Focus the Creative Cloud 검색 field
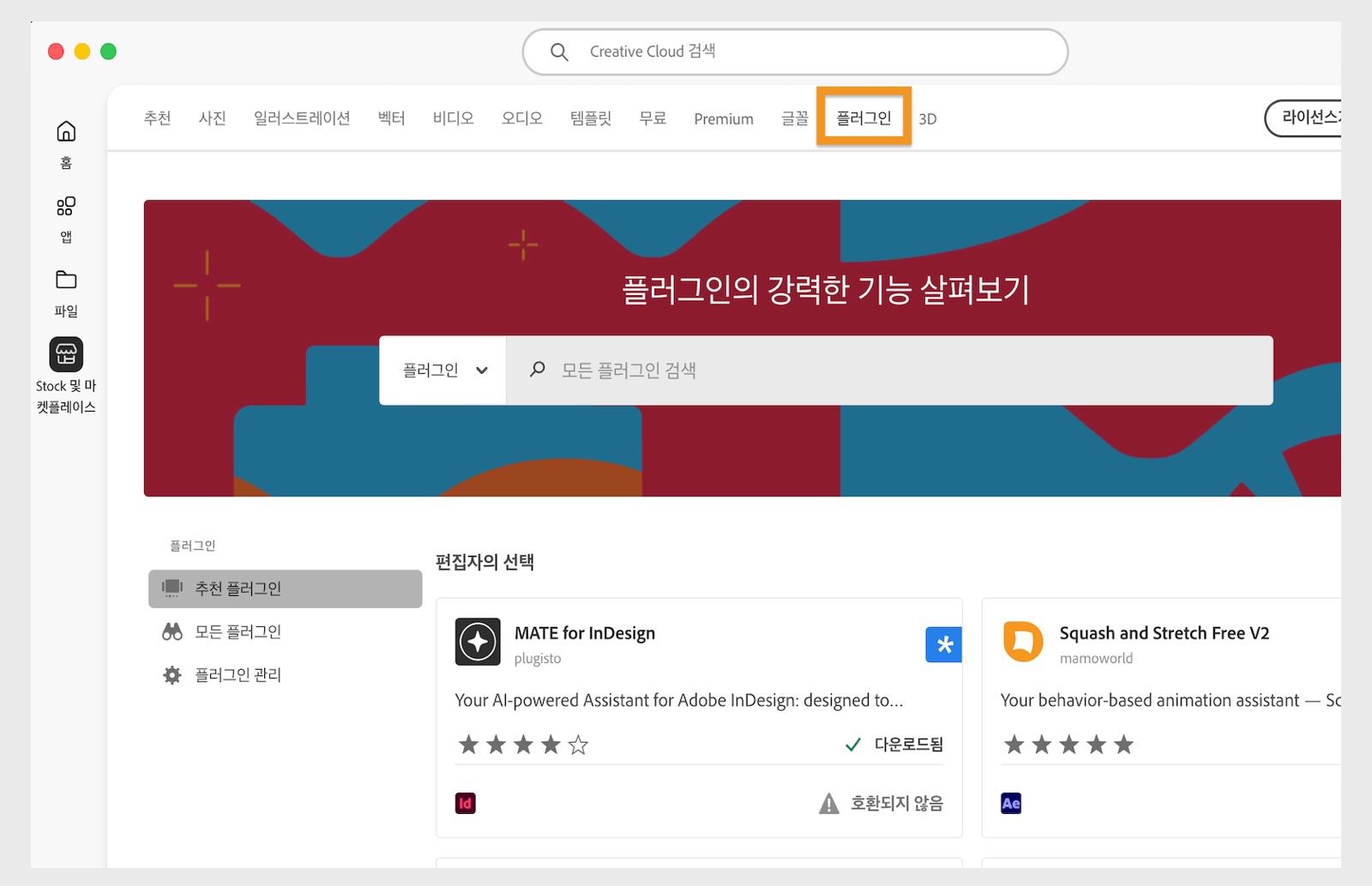 [795, 52]
